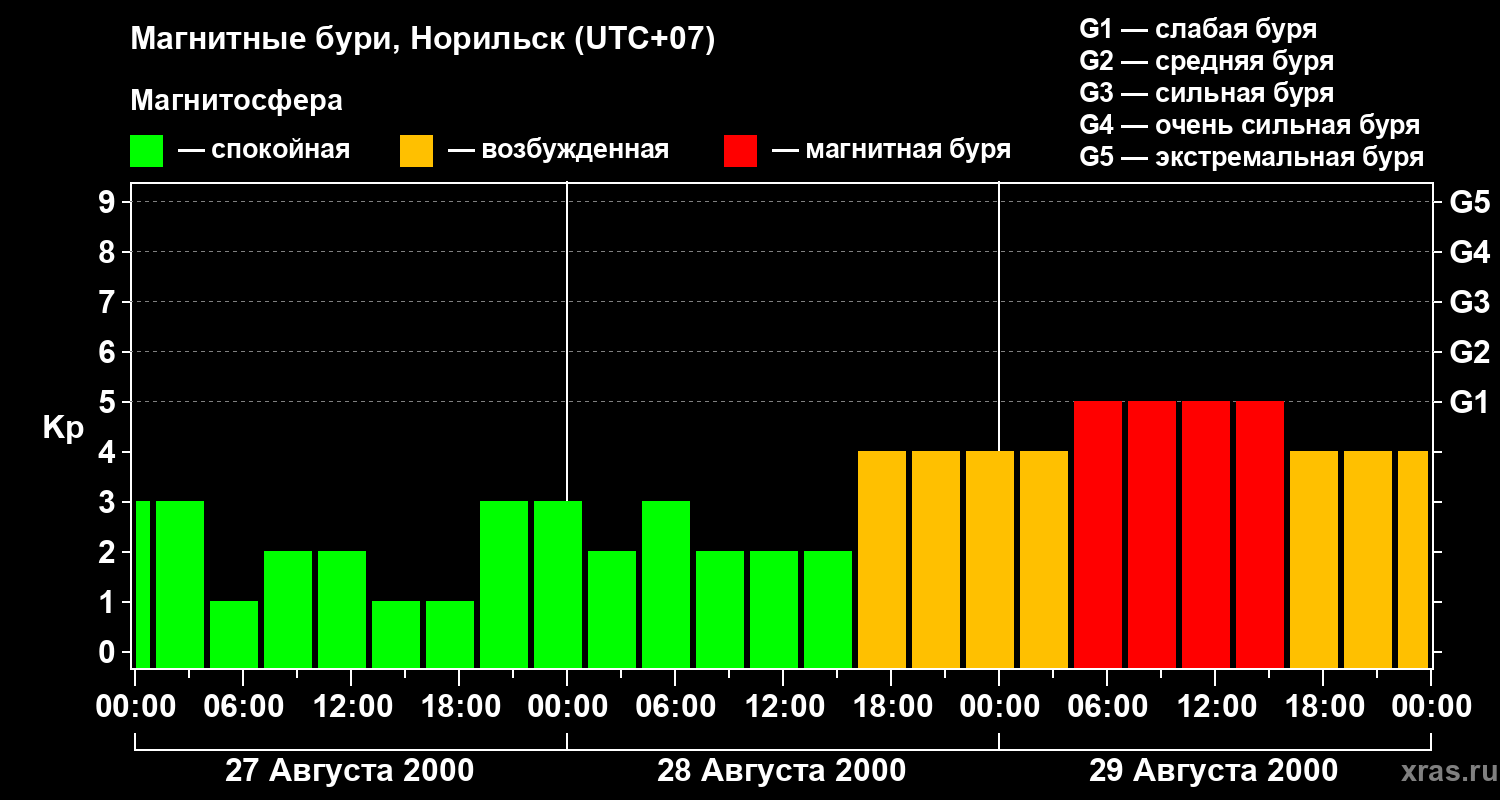The width and height of the screenshot is (1500, 800).
Task: Select the chart title 'Магнитные бури, Норильск (UTC+07)'
Action: (423, 40)
